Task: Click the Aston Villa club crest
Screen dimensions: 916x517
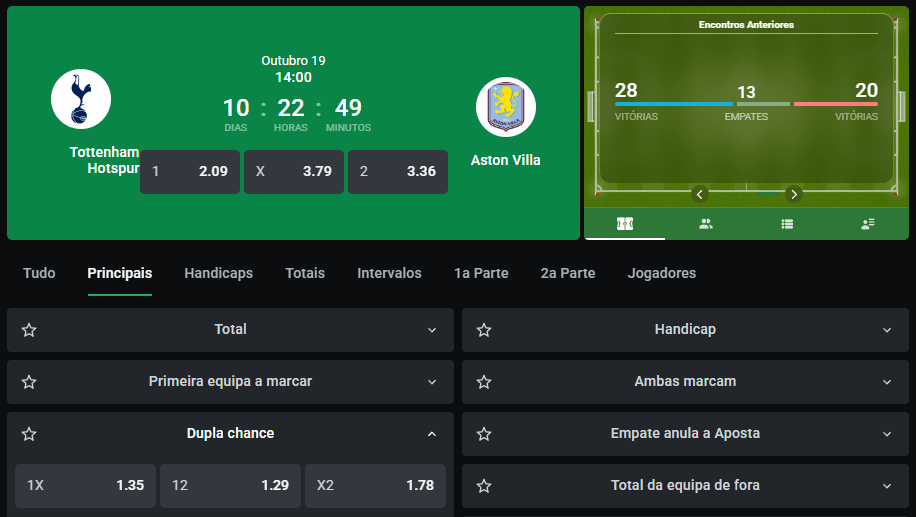Action: pyautogui.click(x=505, y=107)
